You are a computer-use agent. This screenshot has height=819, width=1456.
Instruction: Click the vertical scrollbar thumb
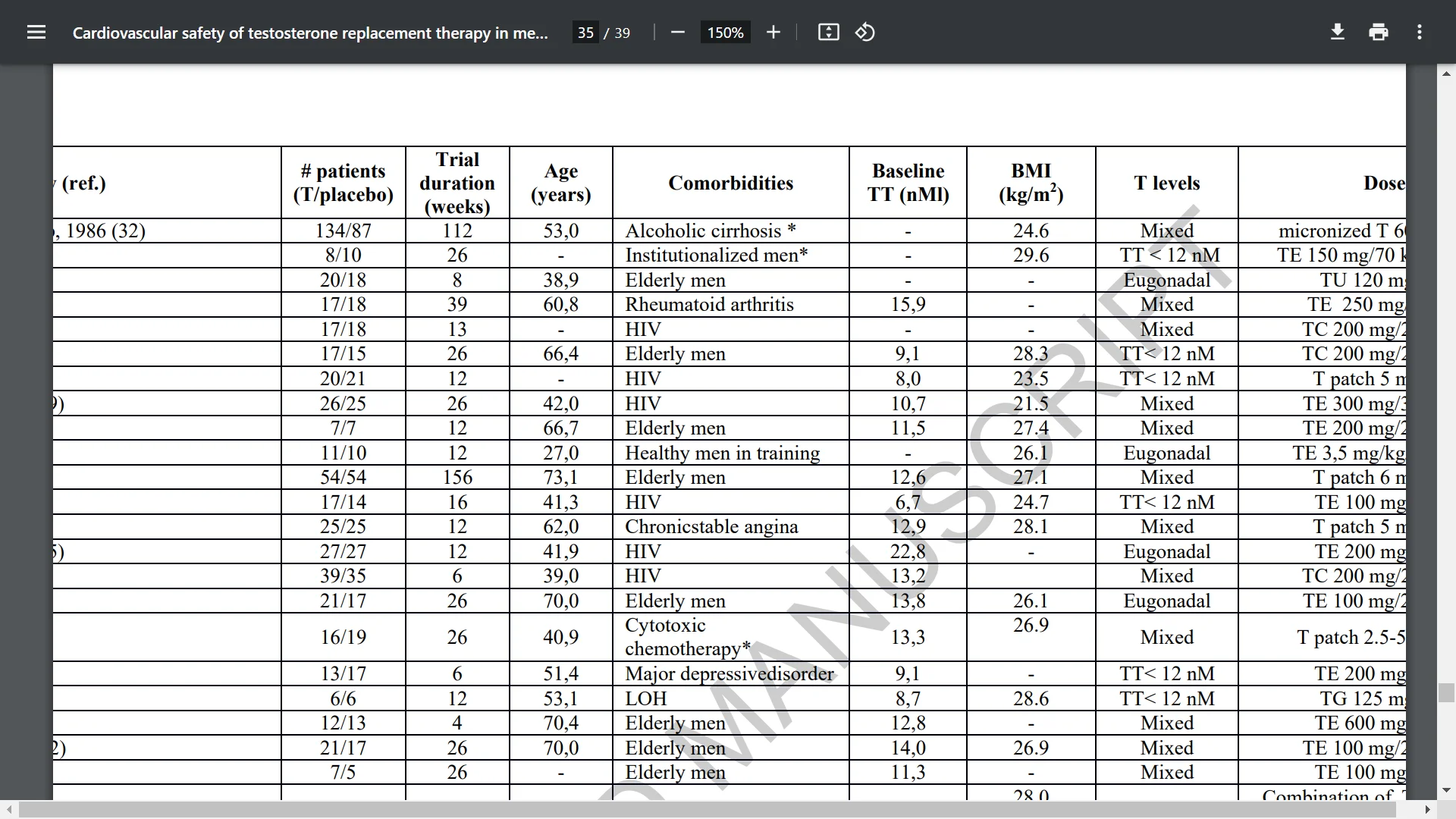pos(1446,692)
